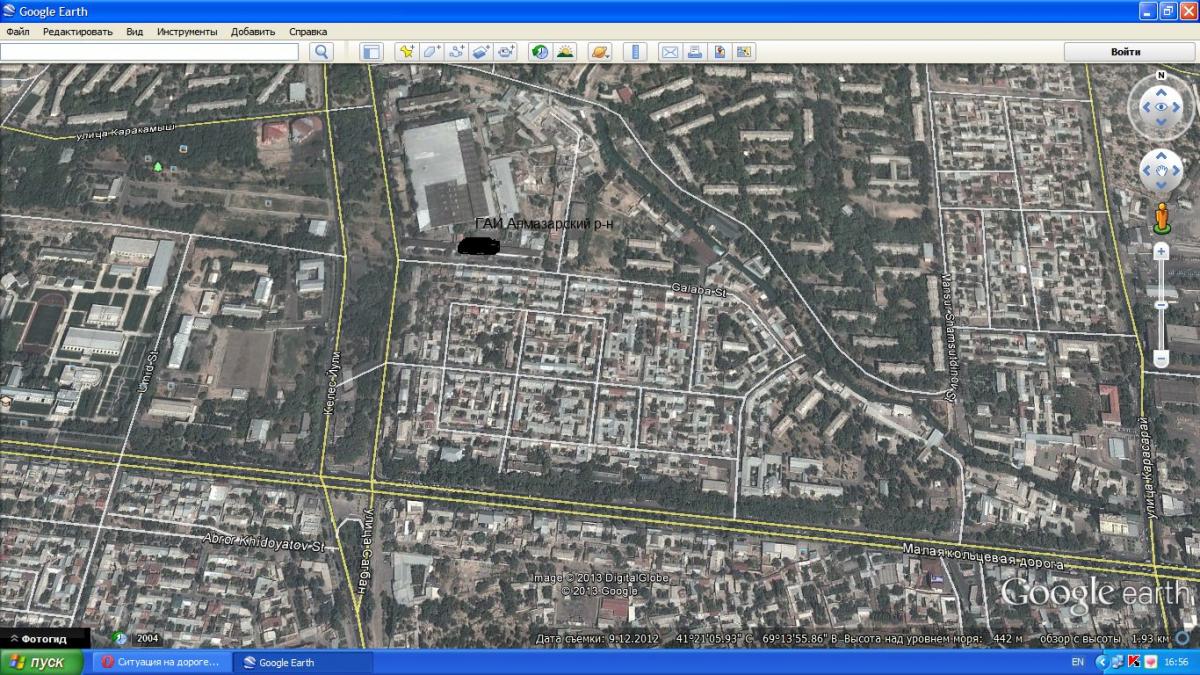
Task: Open the Инструменты menu
Action: point(186,31)
